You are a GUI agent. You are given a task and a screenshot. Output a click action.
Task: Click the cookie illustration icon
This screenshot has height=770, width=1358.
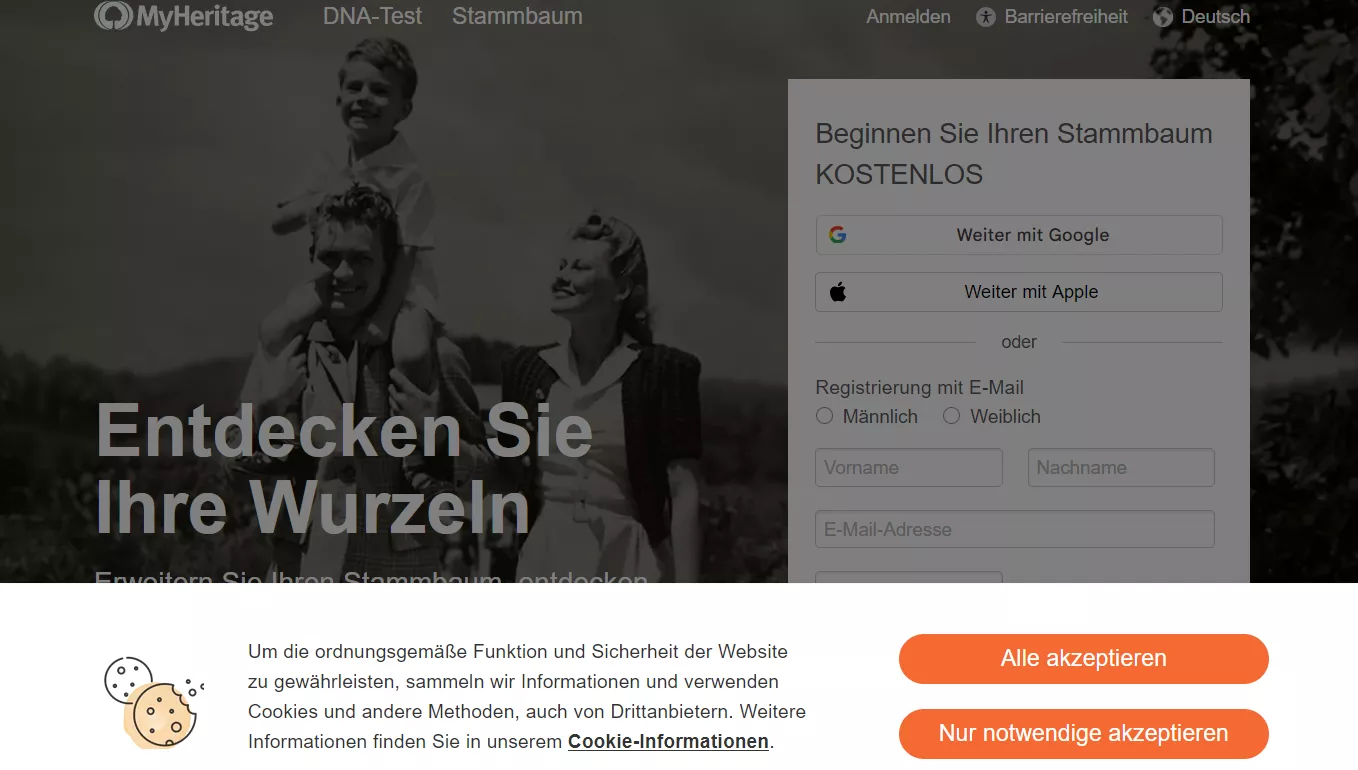[x=153, y=702]
